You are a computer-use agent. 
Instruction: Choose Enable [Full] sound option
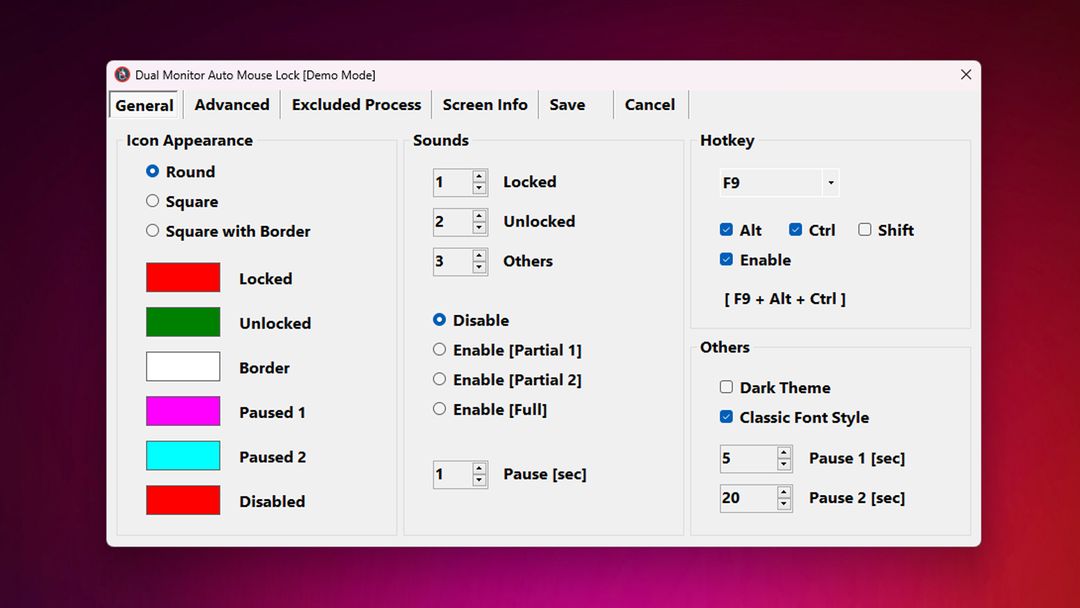[439, 409]
